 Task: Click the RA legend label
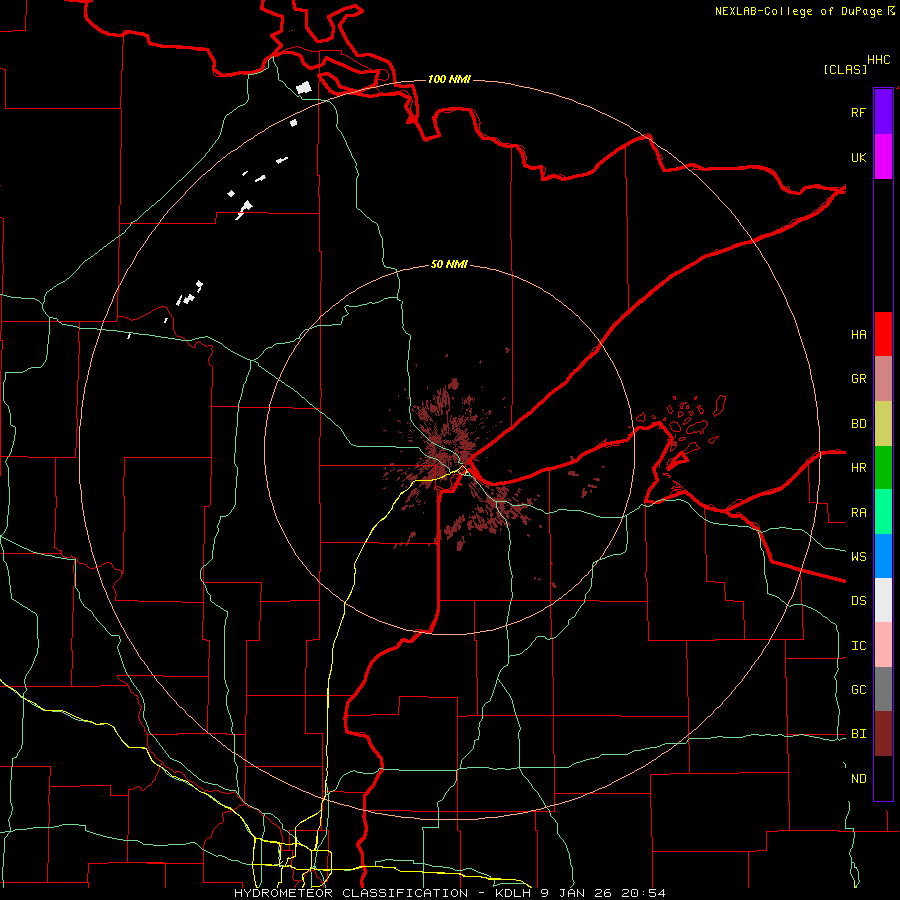coord(858,512)
